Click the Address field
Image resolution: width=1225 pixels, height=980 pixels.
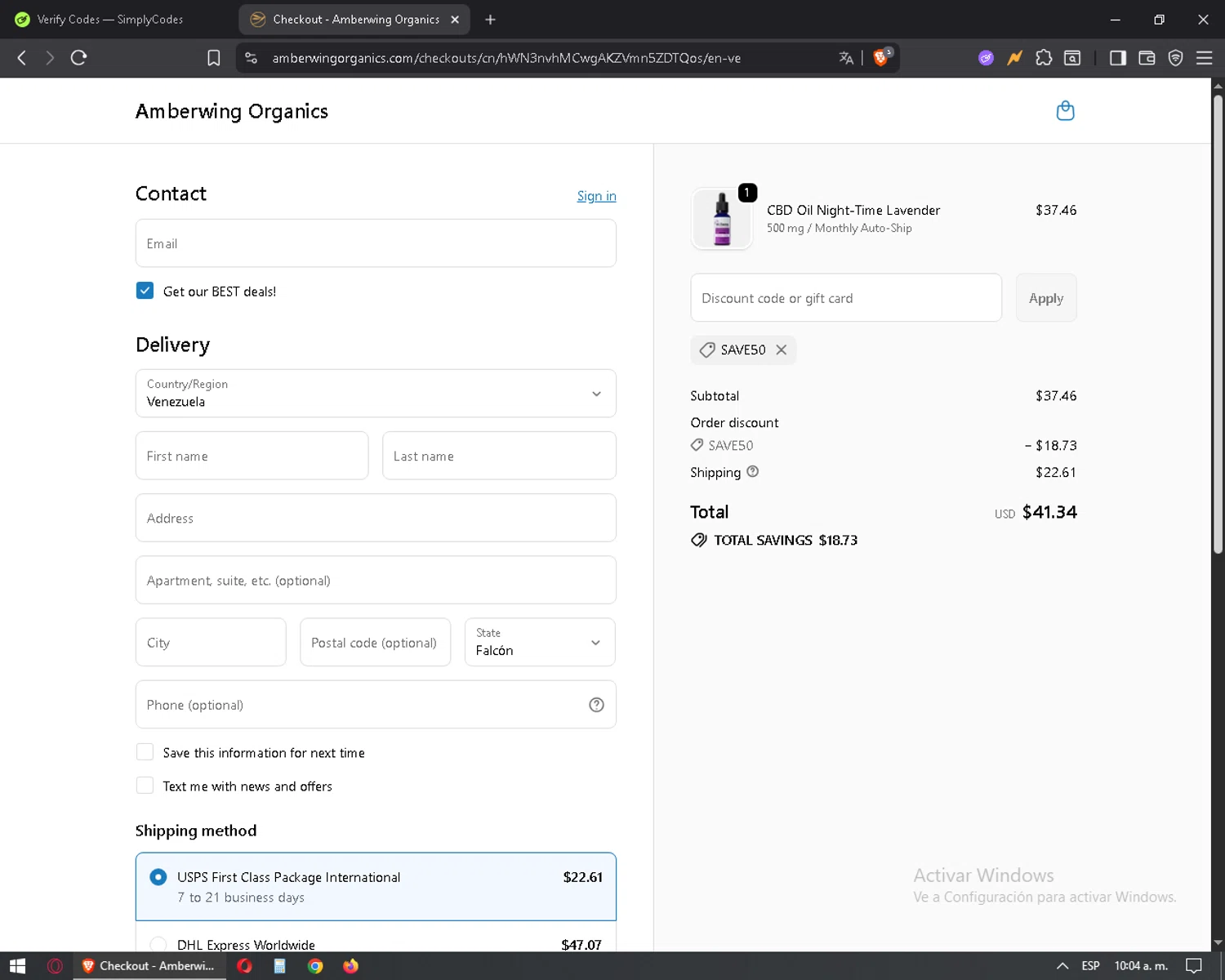tap(376, 518)
